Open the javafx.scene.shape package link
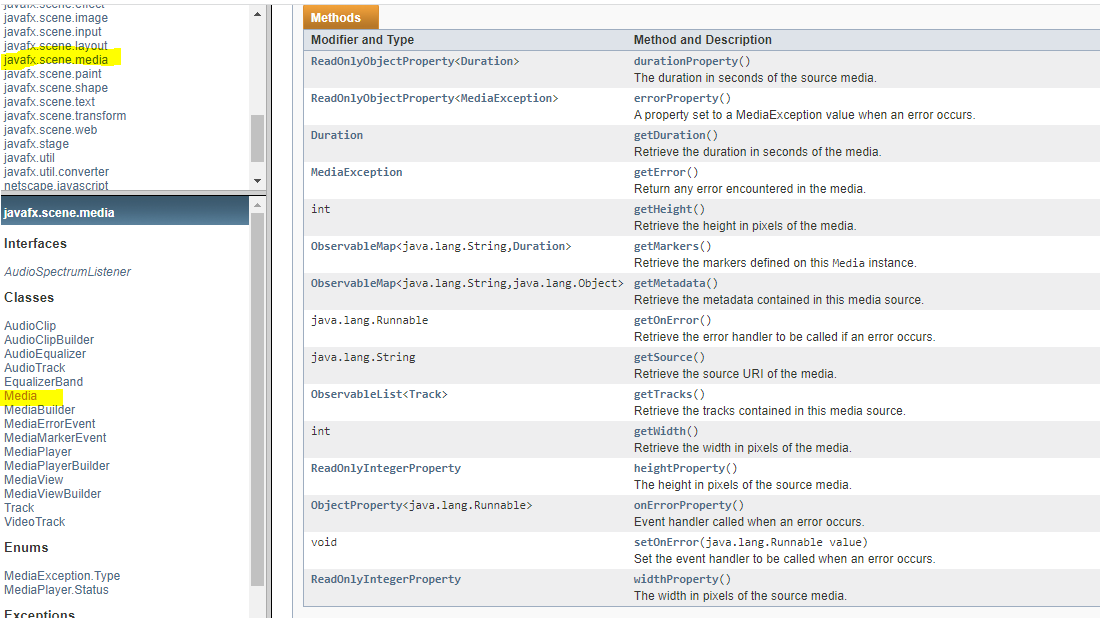This screenshot has width=1100, height=618. point(56,88)
